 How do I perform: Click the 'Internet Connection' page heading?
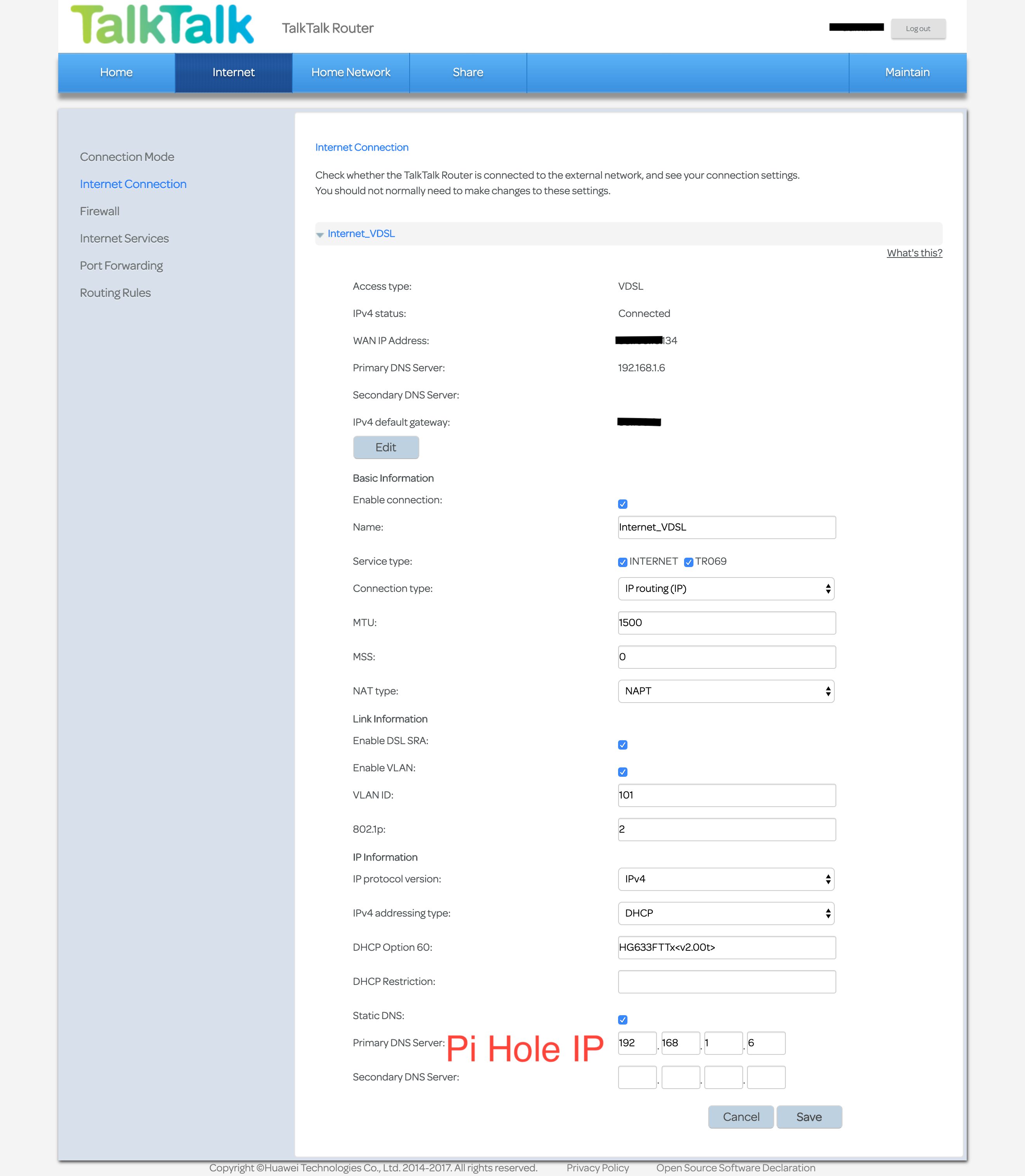[x=362, y=148]
